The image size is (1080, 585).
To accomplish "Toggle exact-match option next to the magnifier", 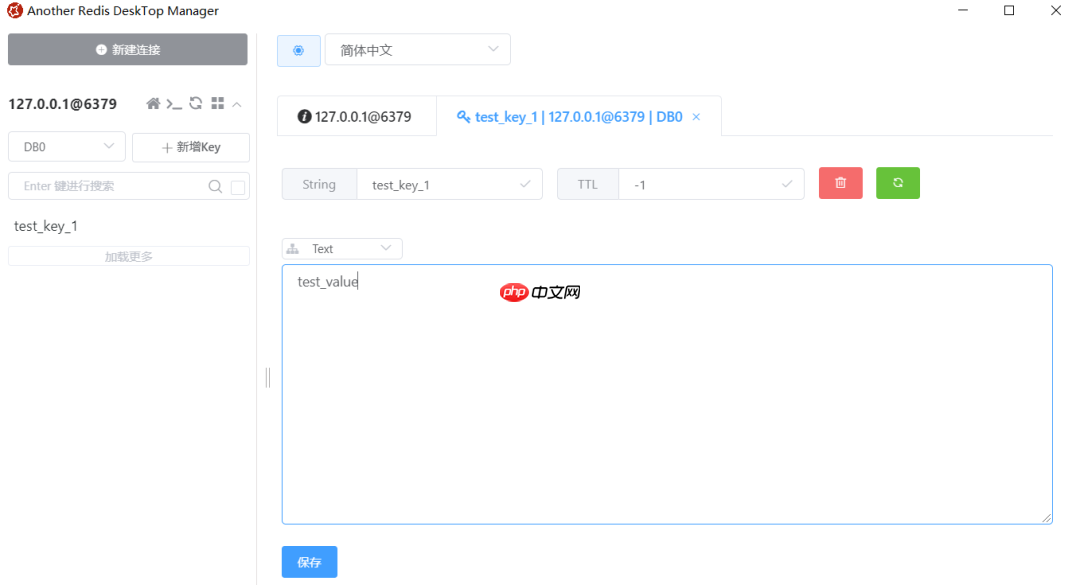I will click(236, 186).
